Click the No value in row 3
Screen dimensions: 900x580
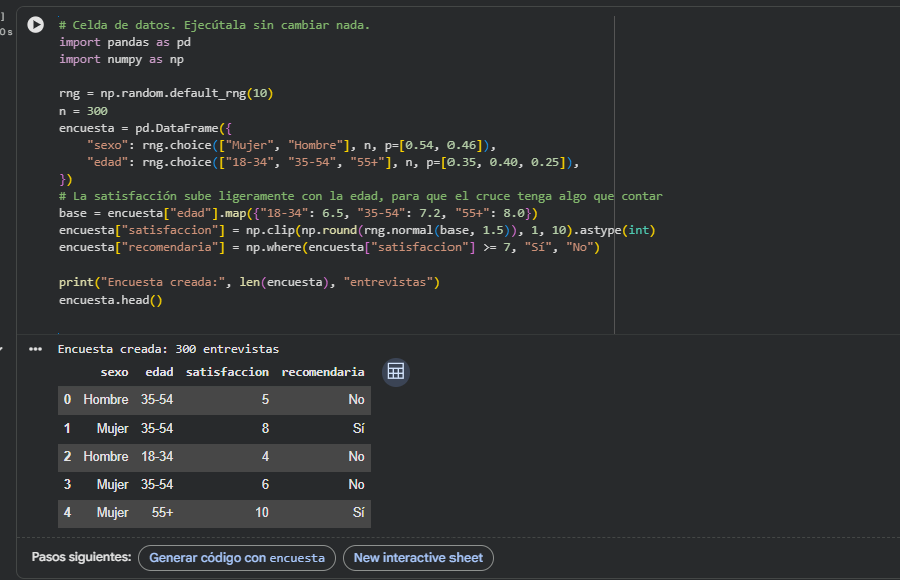pos(356,485)
